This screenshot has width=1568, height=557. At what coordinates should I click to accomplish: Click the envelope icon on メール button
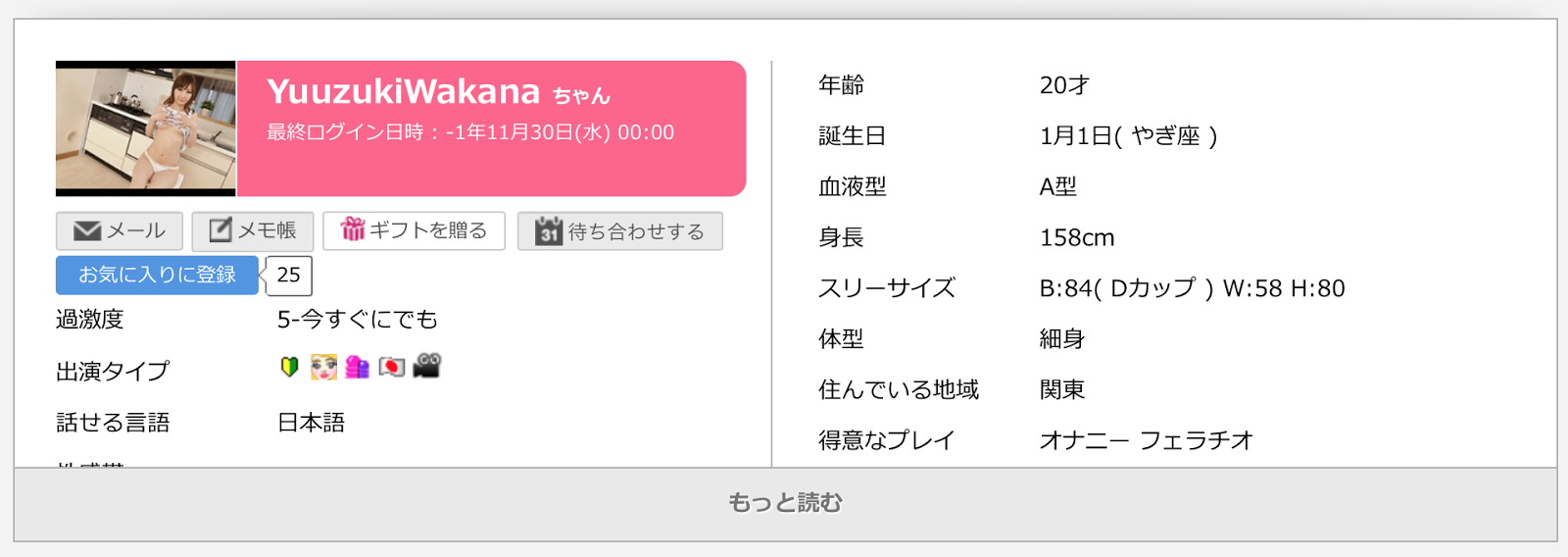pos(87,231)
